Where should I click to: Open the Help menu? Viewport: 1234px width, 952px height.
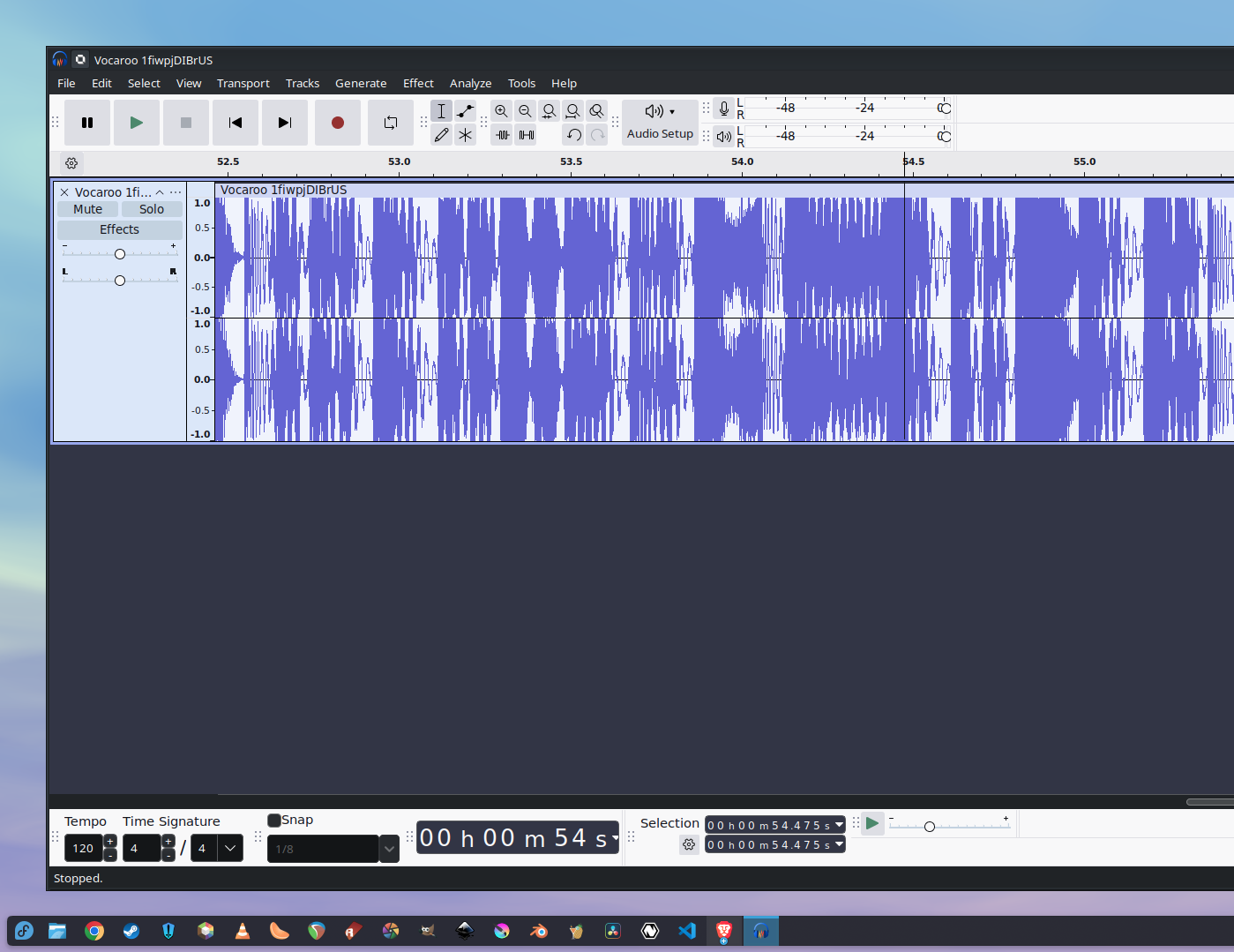[564, 83]
